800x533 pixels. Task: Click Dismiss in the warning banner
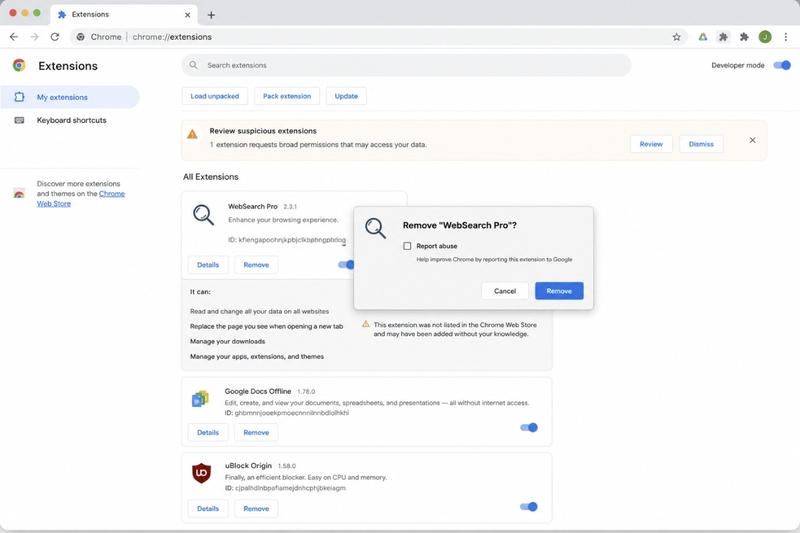point(701,144)
